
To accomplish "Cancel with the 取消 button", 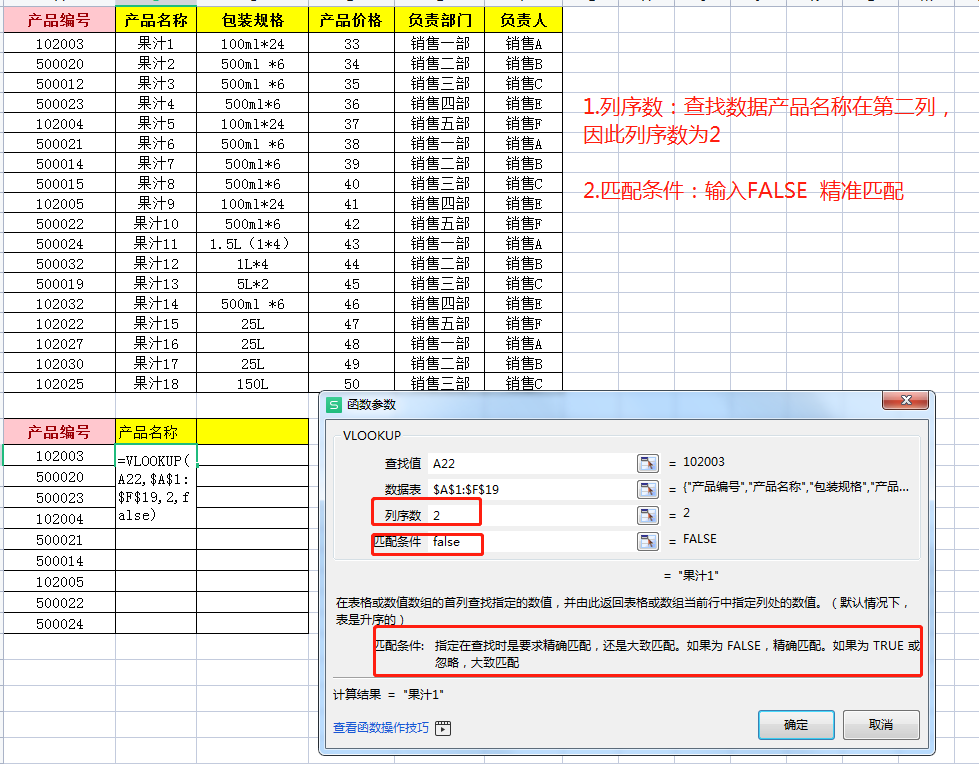I will (x=881, y=725).
